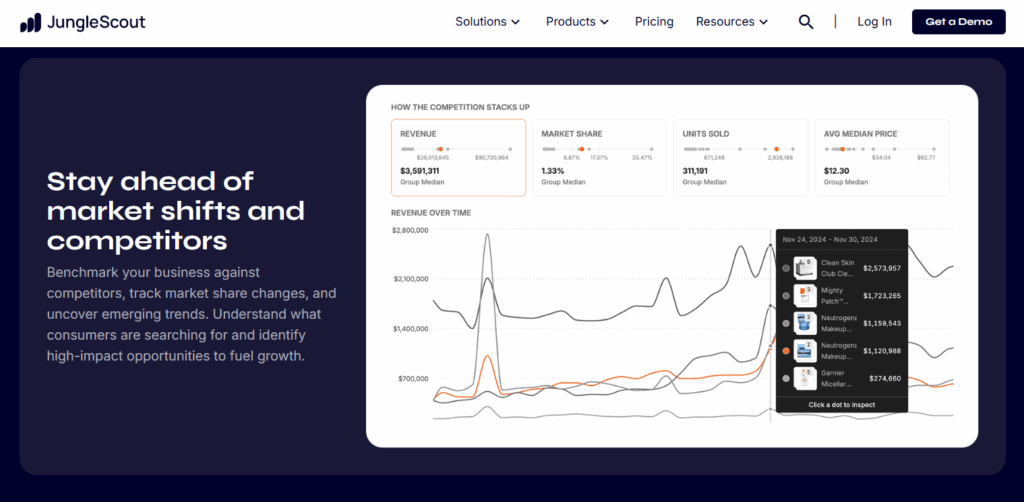Click the Get a Demo button
Screen dimensions: 1024x502
pyautogui.click(x=959, y=22)
